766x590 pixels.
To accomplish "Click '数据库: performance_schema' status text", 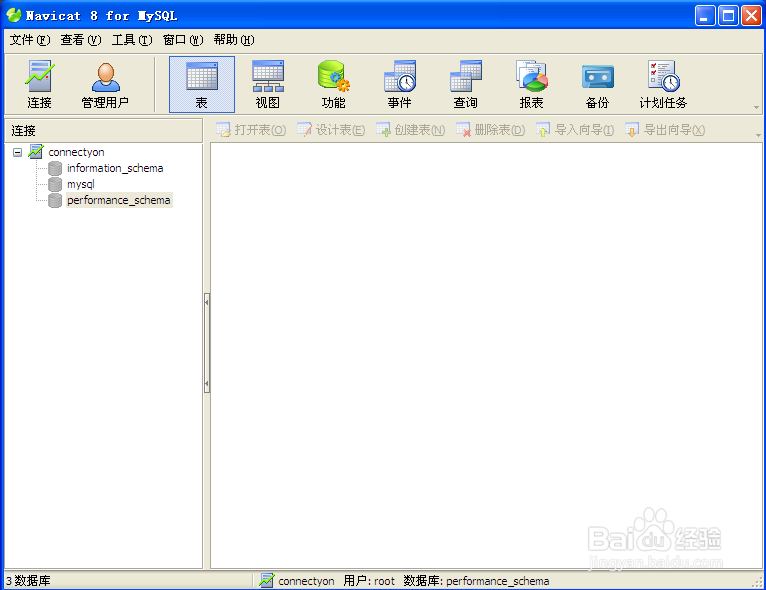I will [x=476, y=581].
